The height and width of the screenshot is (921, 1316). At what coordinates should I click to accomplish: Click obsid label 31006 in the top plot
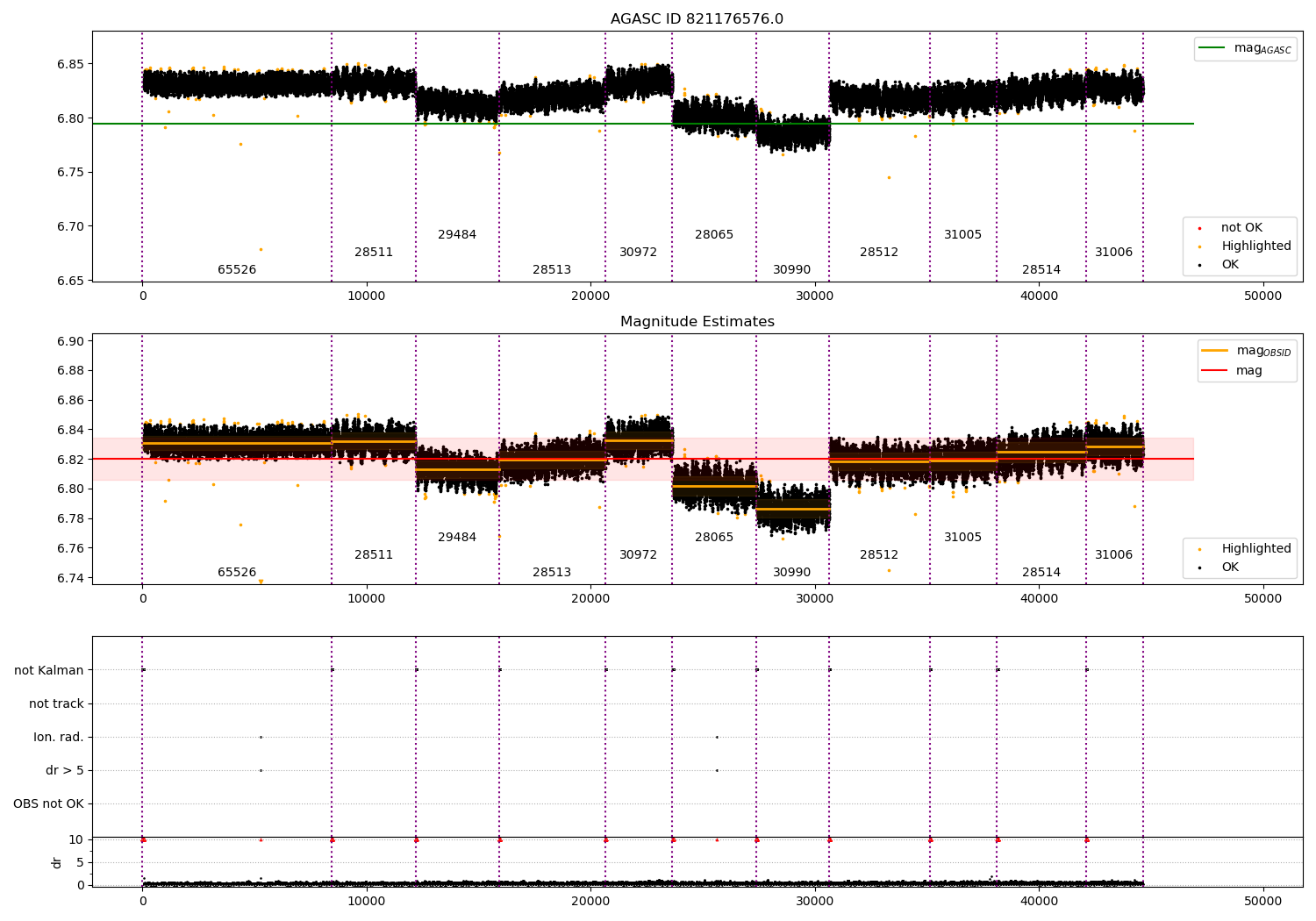coord(1113,253)
